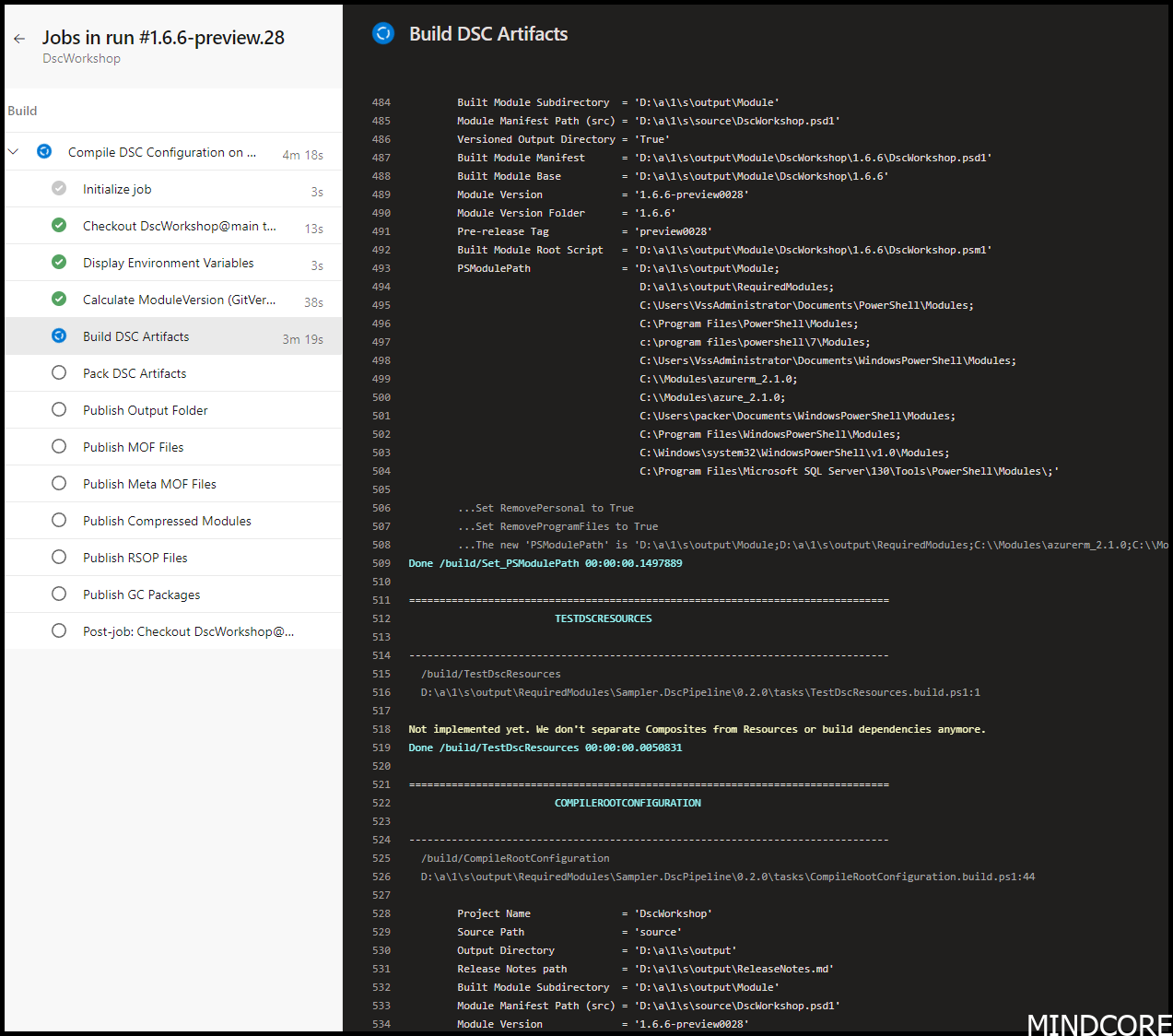The image size is (1173, 1036).
Task: Click the pipeline icon next to Compile DSC Configuration job
Action: 44,151
